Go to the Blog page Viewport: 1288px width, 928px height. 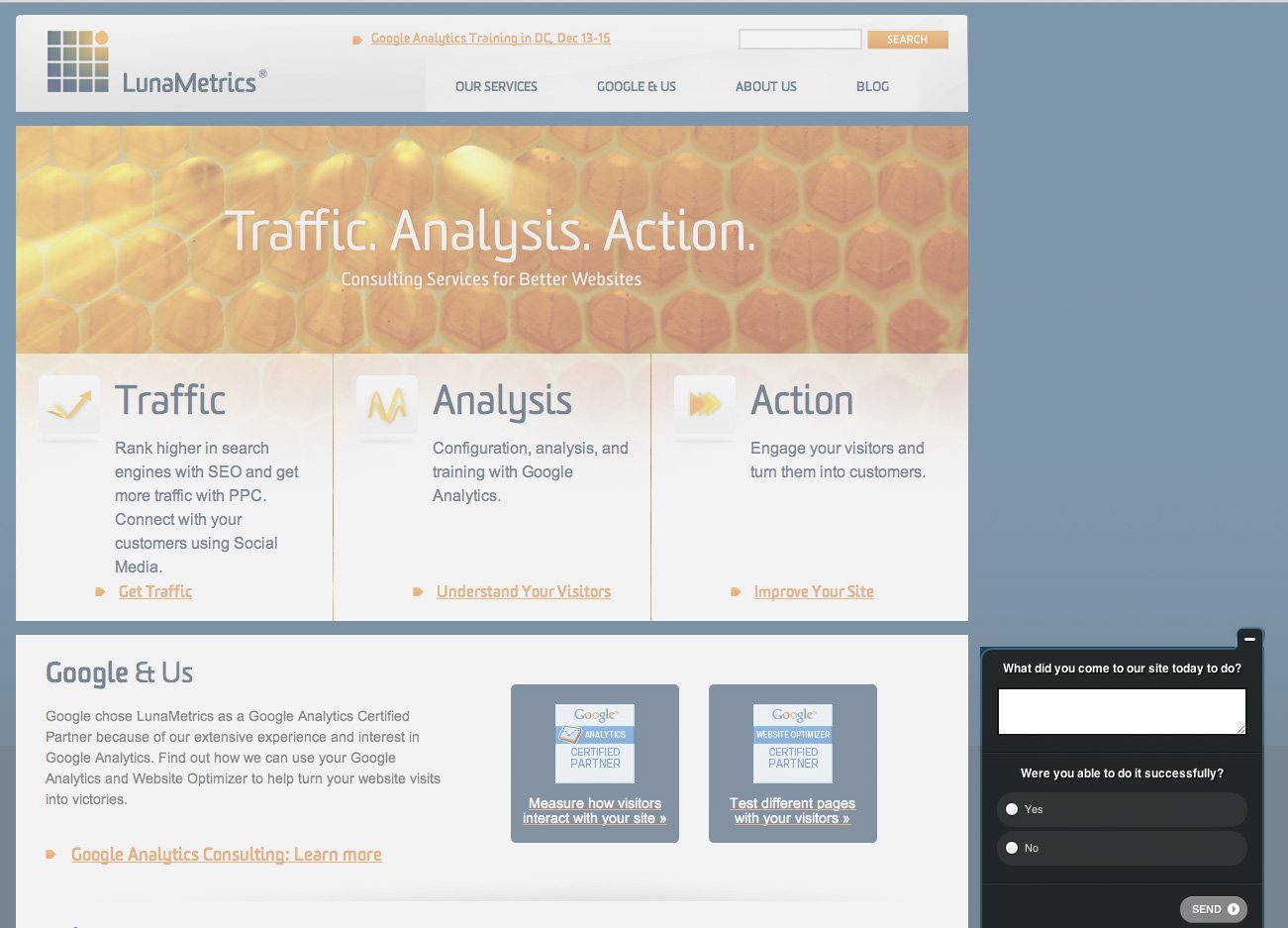point(872,87)
